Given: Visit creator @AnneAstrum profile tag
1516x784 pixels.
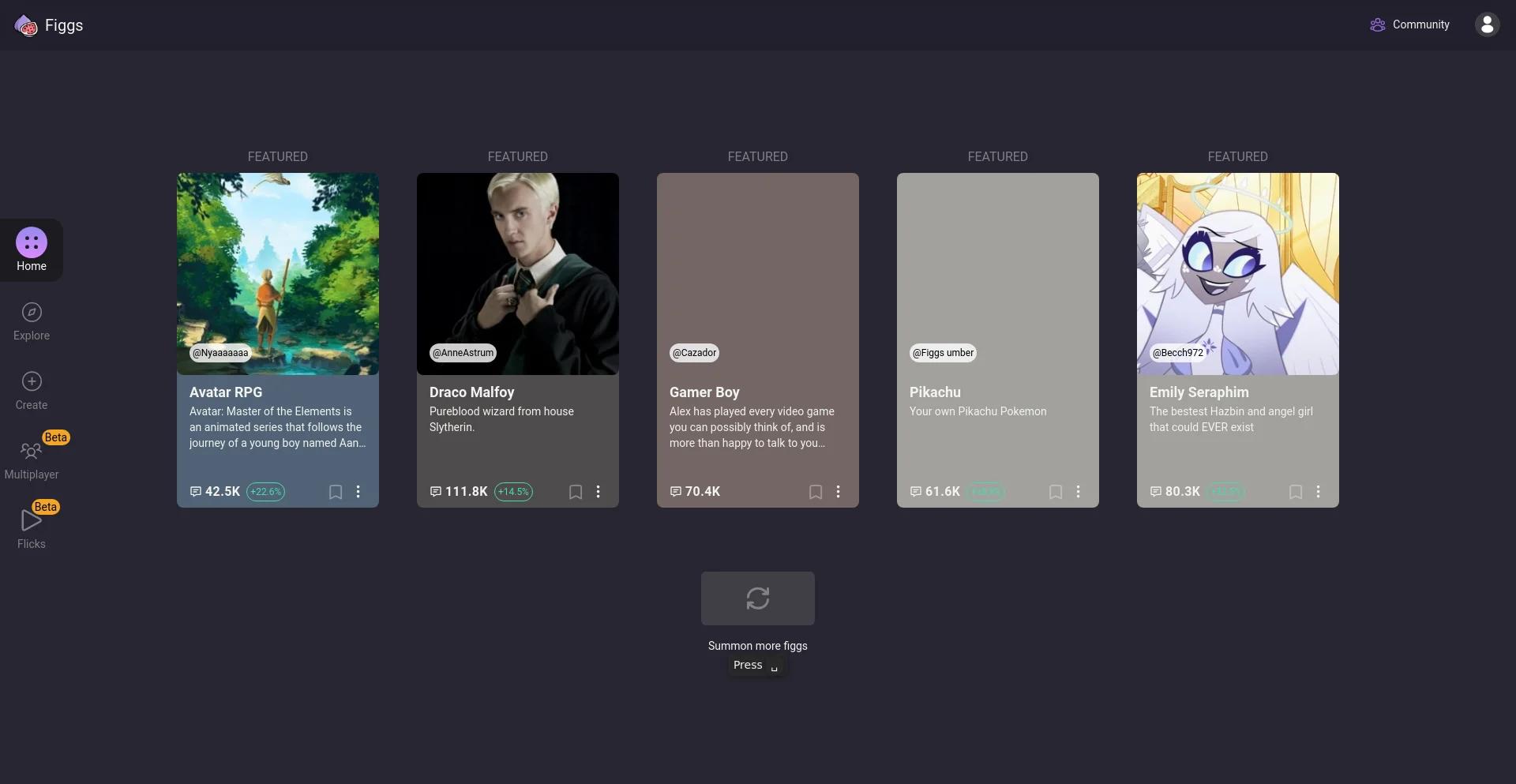Looking at the screenshot, I should 463,353.
